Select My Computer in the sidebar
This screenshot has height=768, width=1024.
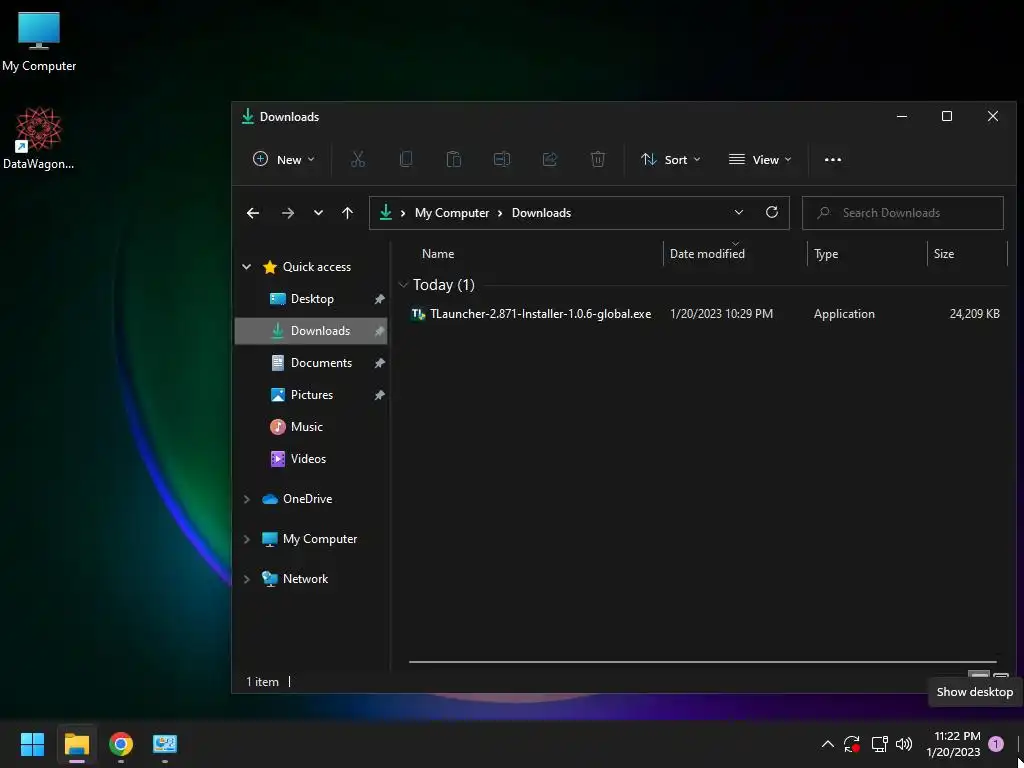pos(319,539)
